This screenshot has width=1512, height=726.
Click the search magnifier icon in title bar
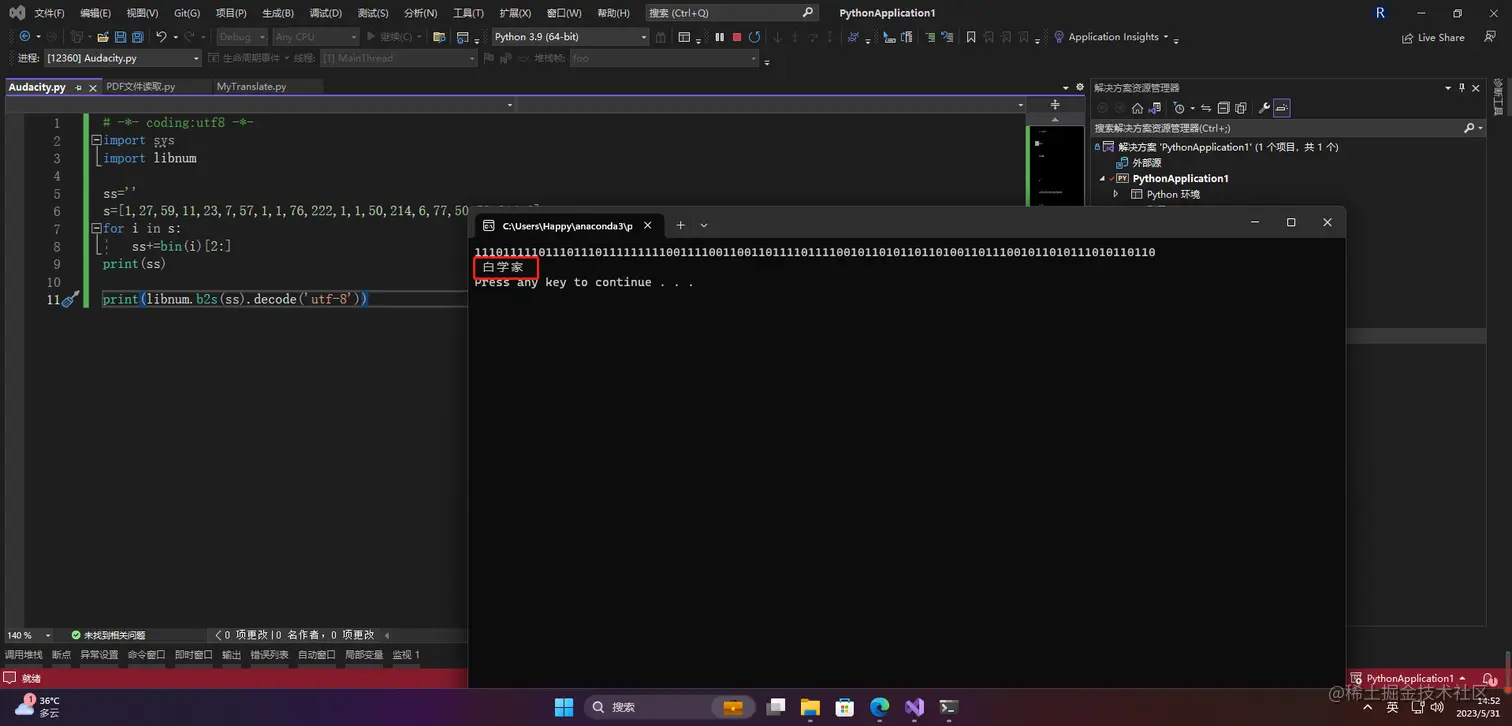click(x=808, y=13)
